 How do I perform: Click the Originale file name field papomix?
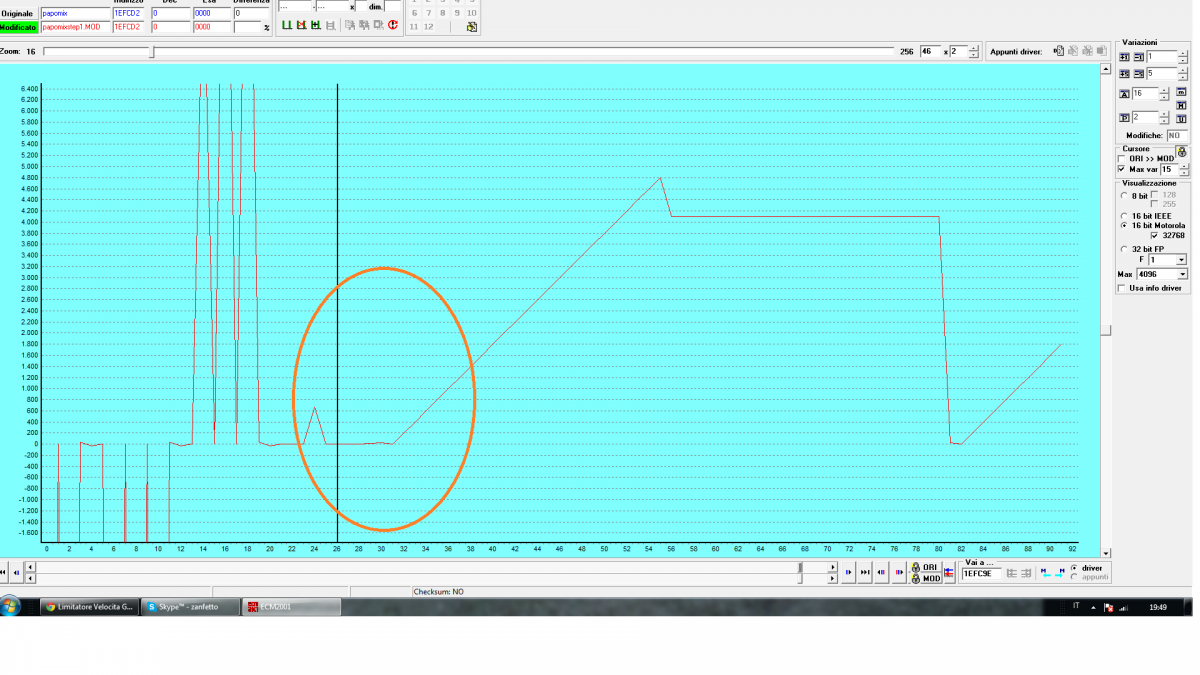pyautogui.click(x=75, y=13)
